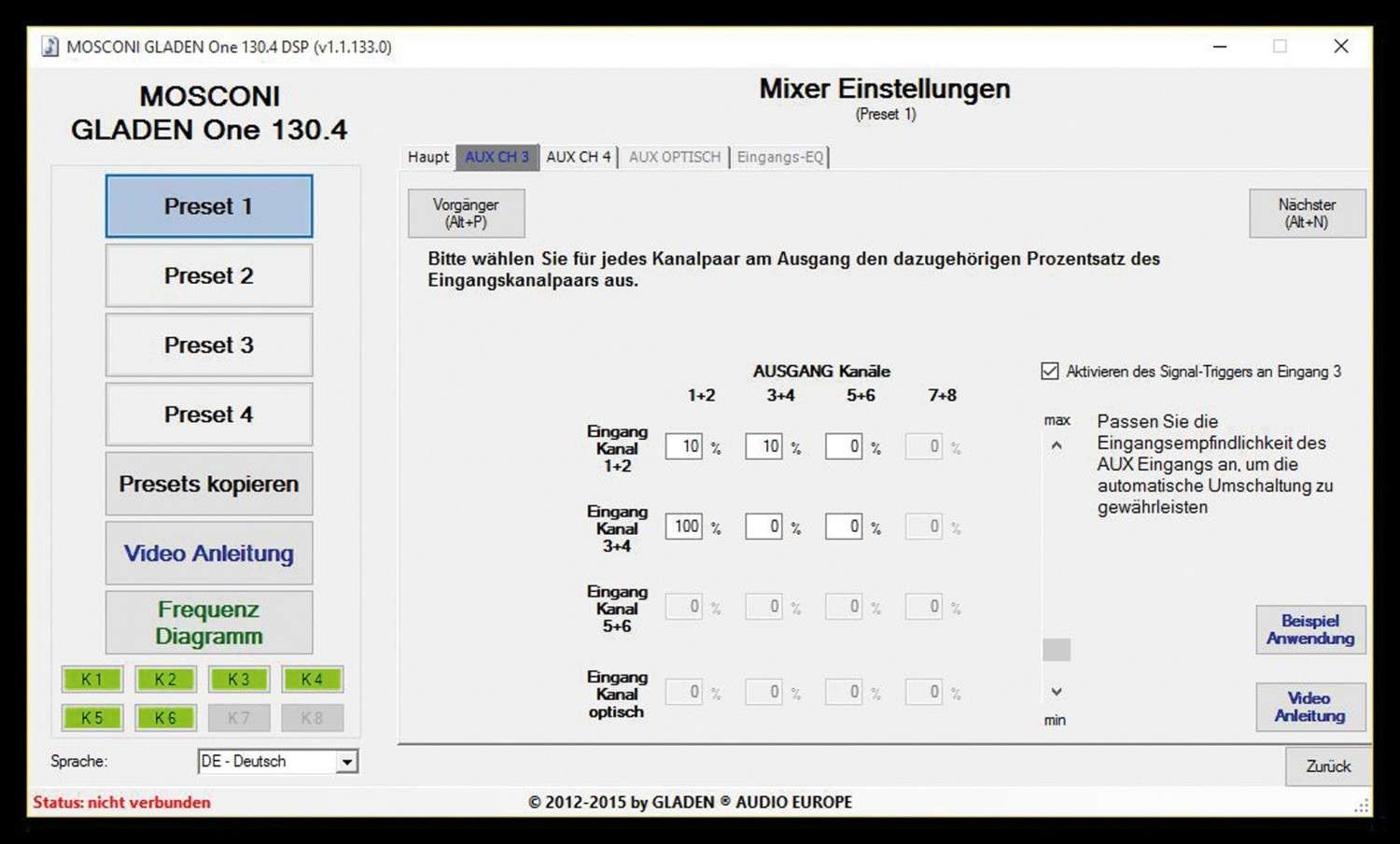1400x844 pixels.
Task: Click the Zurück button
Action: tap(1328, 767)
